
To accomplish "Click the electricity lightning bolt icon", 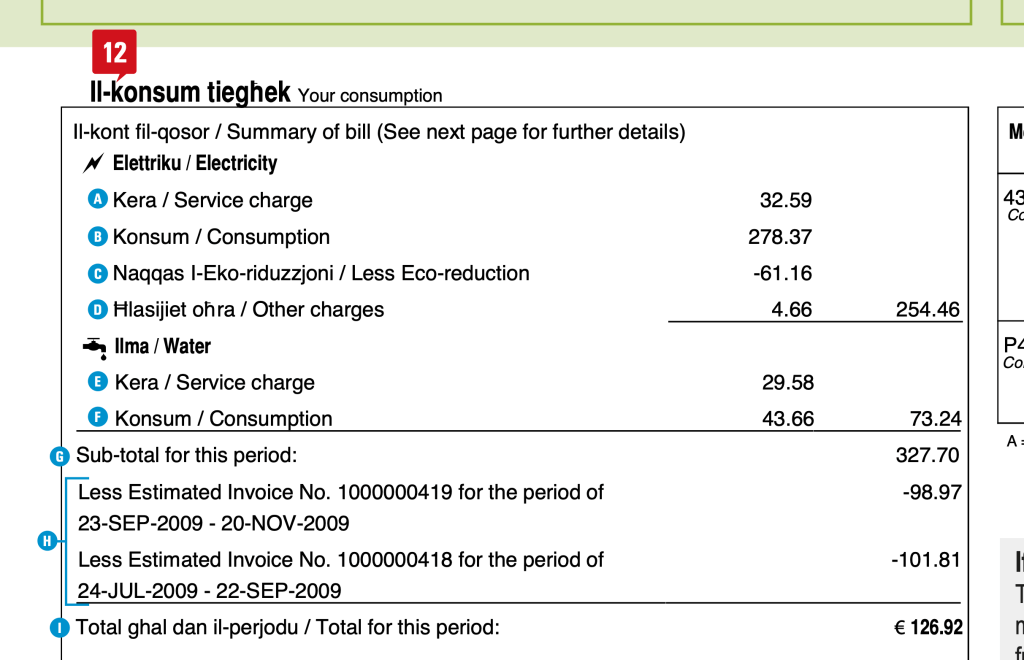I will pos(95,163).
